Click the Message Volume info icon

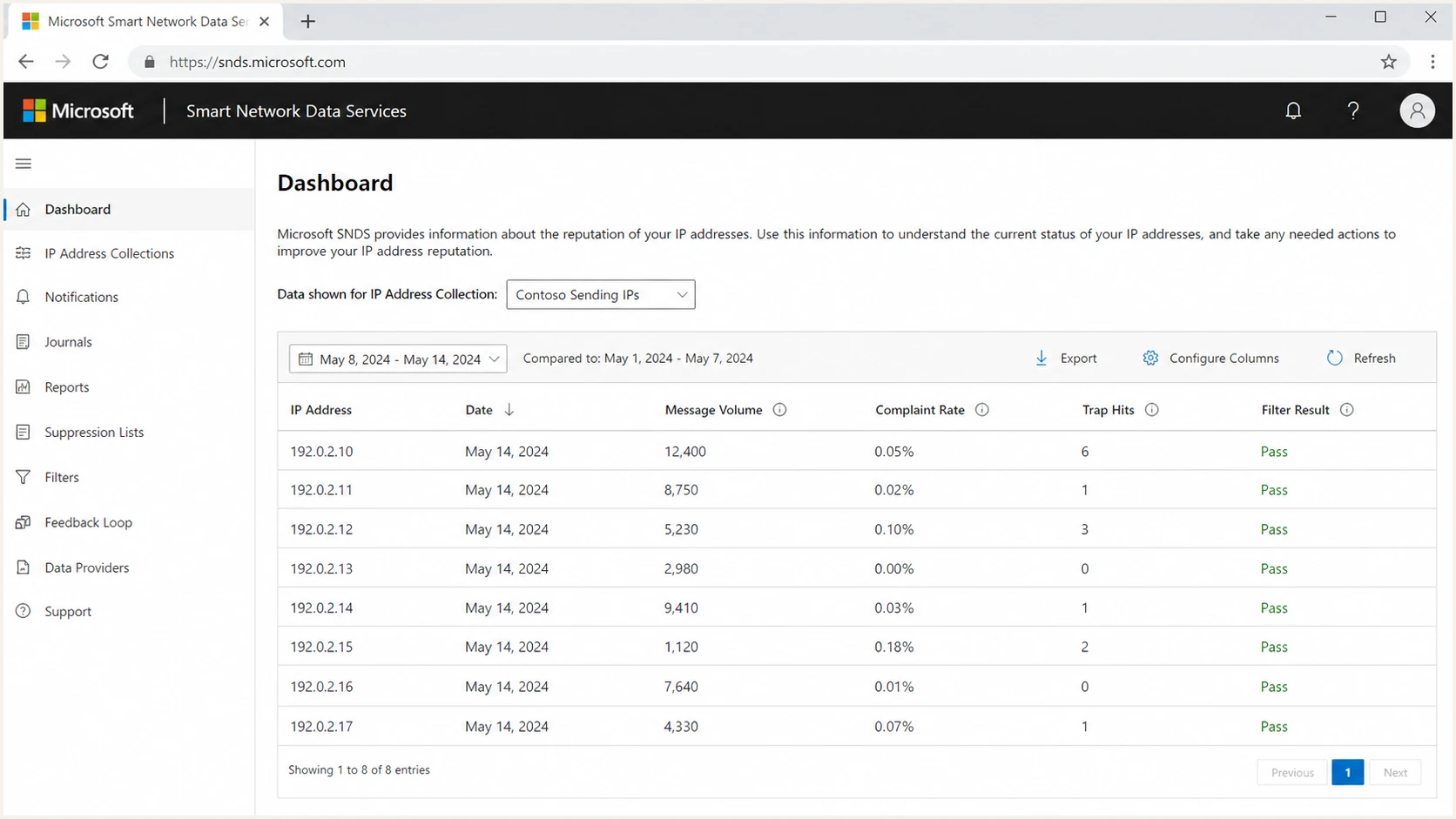pyautogui.click(x=779, y=410)
